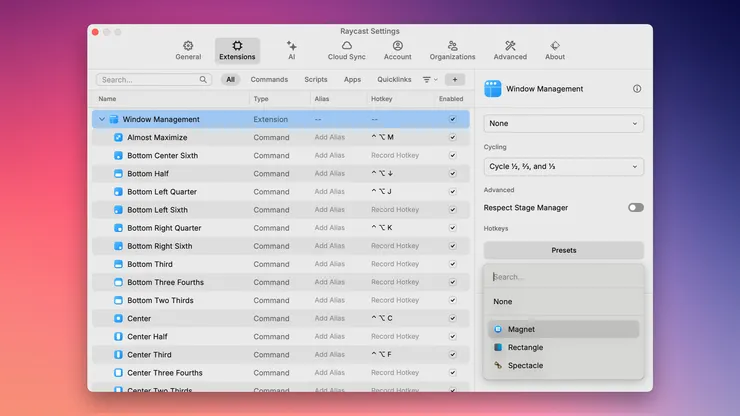
Task: Click the magnifier icon in search field
Action: (x=203, y=80)
